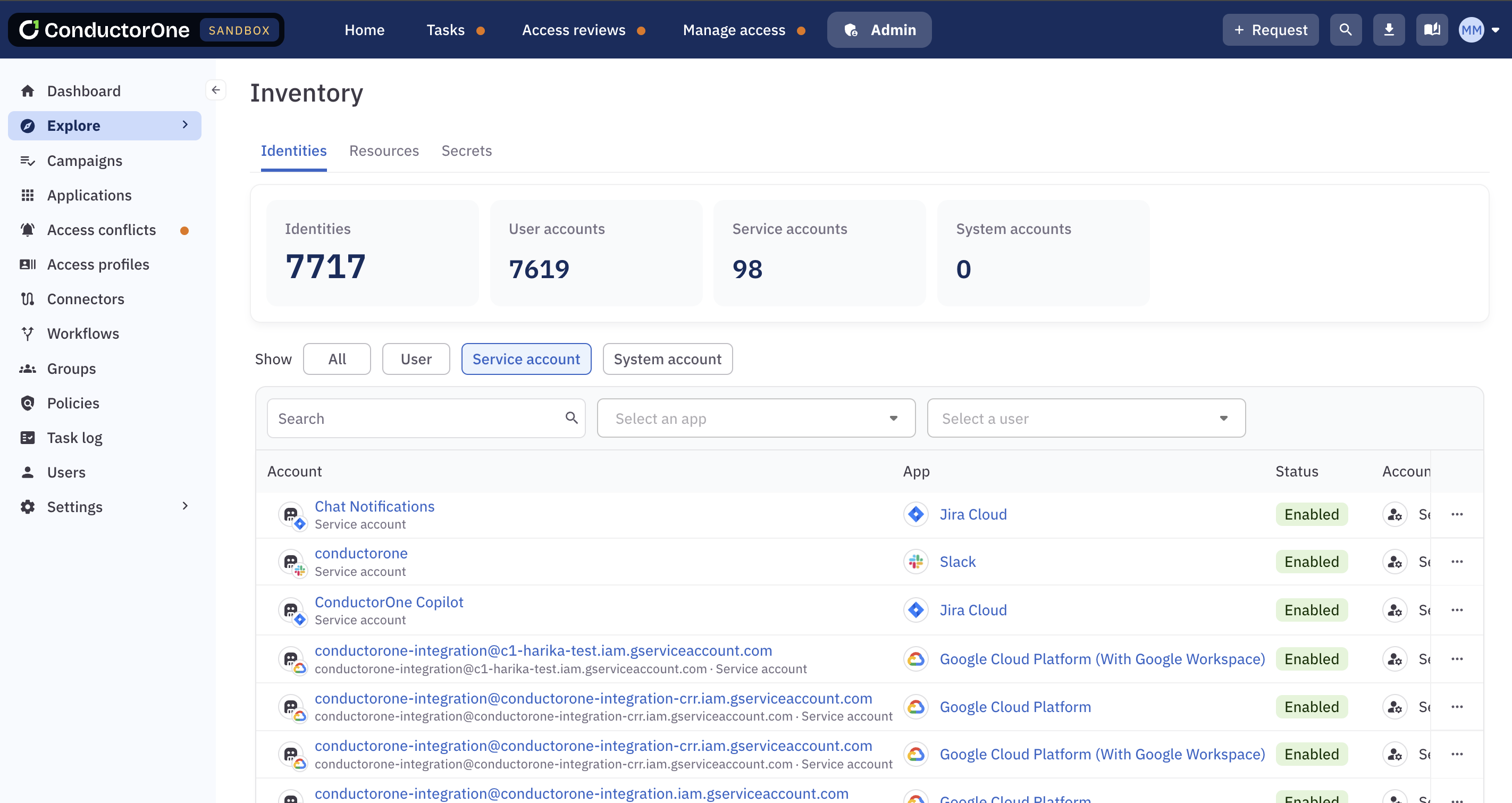Image resolution: width=1512 pixels, height=803 pixels.
Task: Select the System account show filter
Action: point(667,358)
